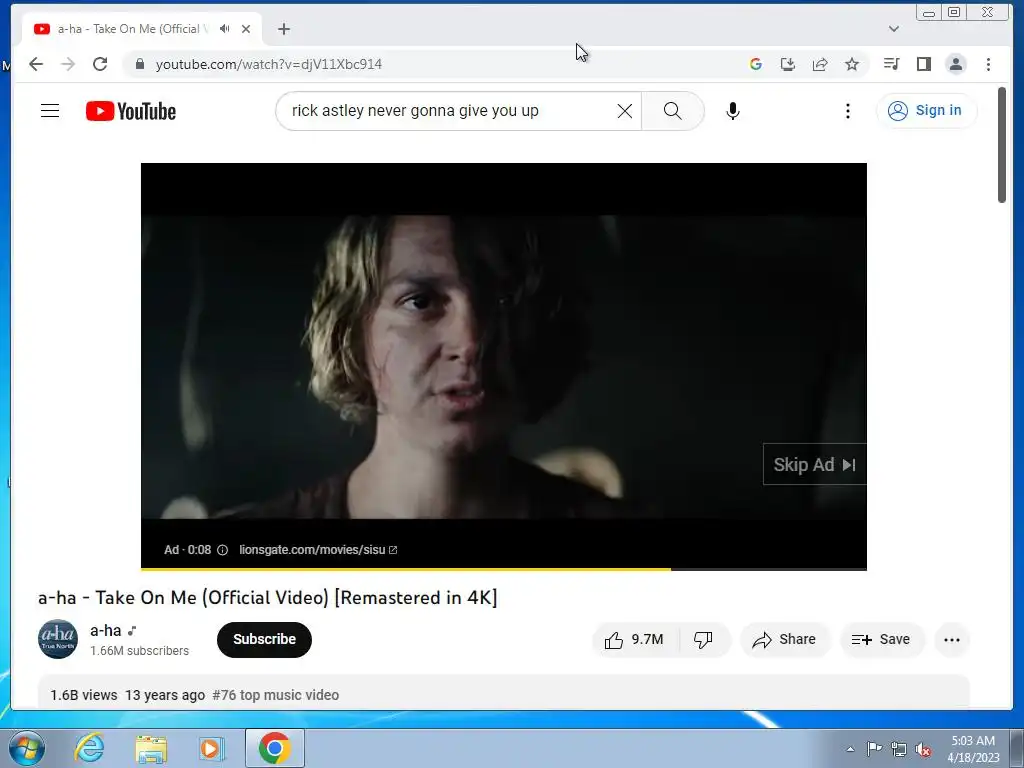The width and height of the screenshot is (1024, 768).
Task: Visit the lionsgate.com/movies/sisu advertiser link
Action: point(318,550)
